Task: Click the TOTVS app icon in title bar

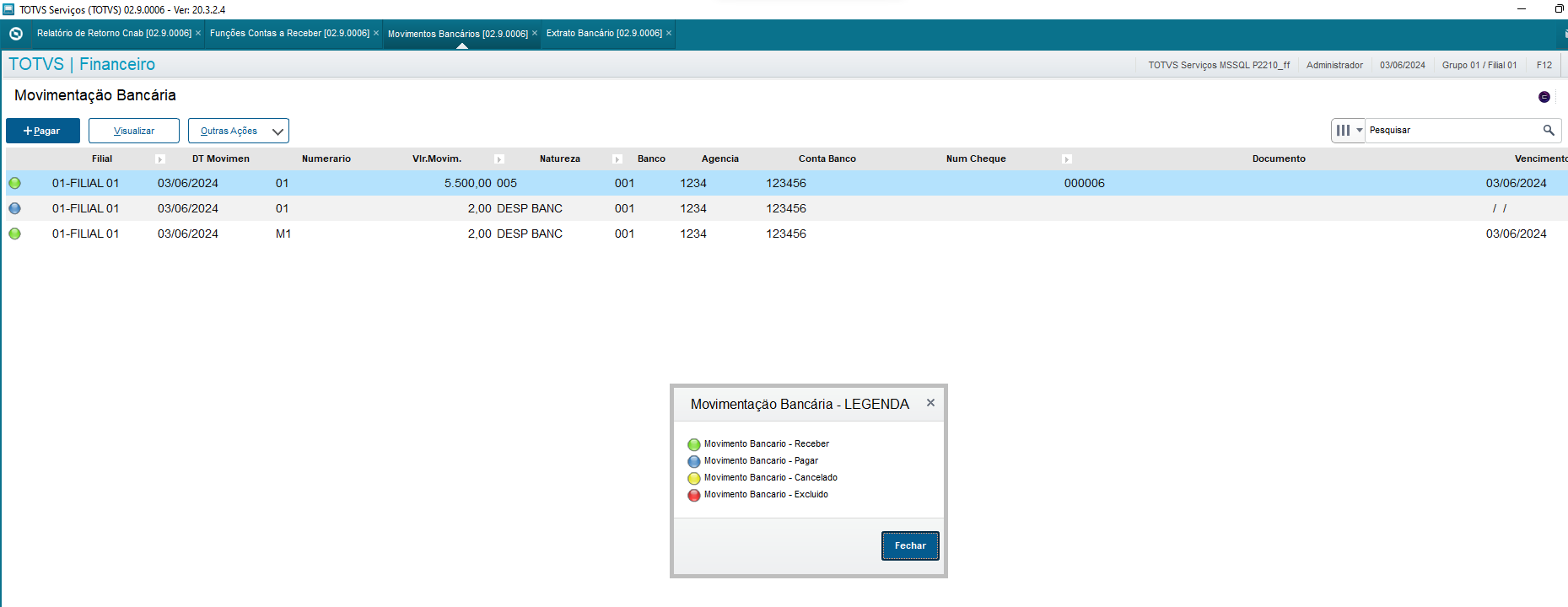Action: coord(8,9)
